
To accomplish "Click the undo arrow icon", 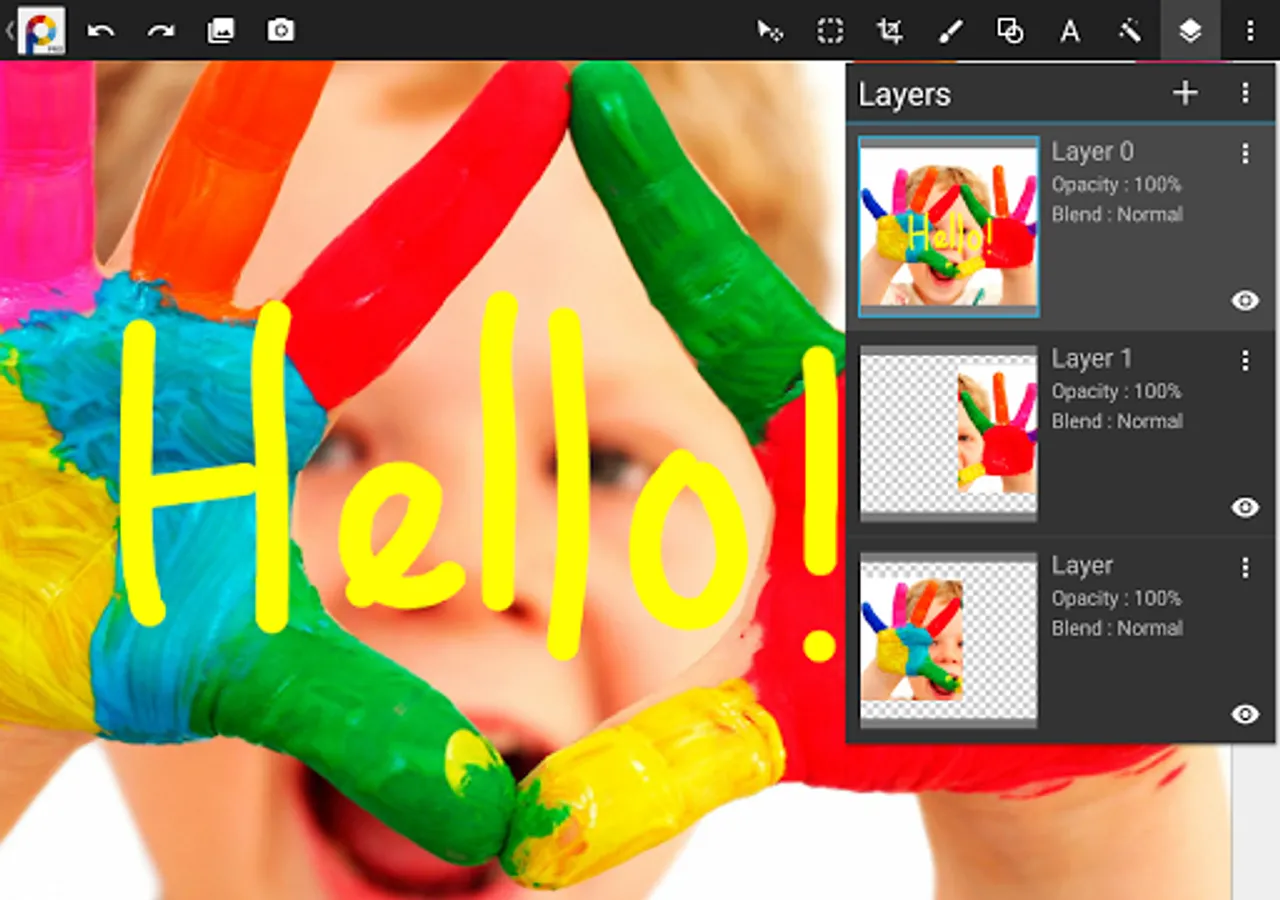I will point(100,31).
